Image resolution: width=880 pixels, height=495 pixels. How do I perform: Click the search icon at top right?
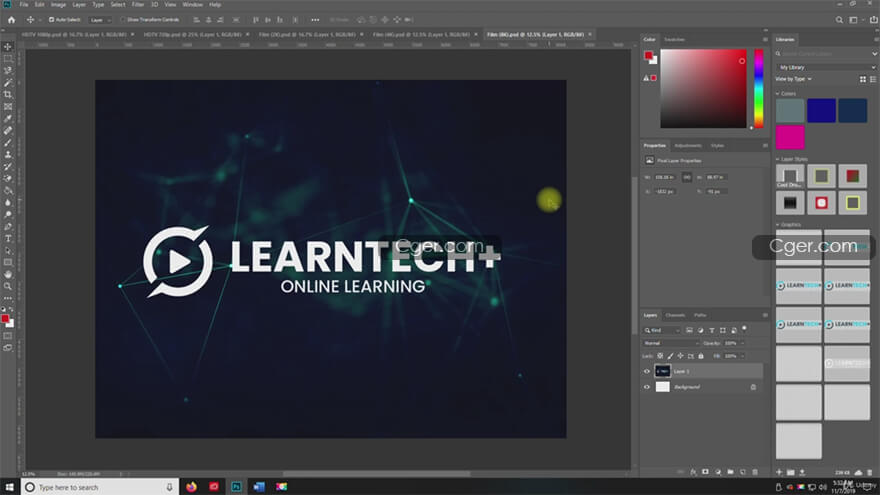pyautogui.click(x=839, y=20)
